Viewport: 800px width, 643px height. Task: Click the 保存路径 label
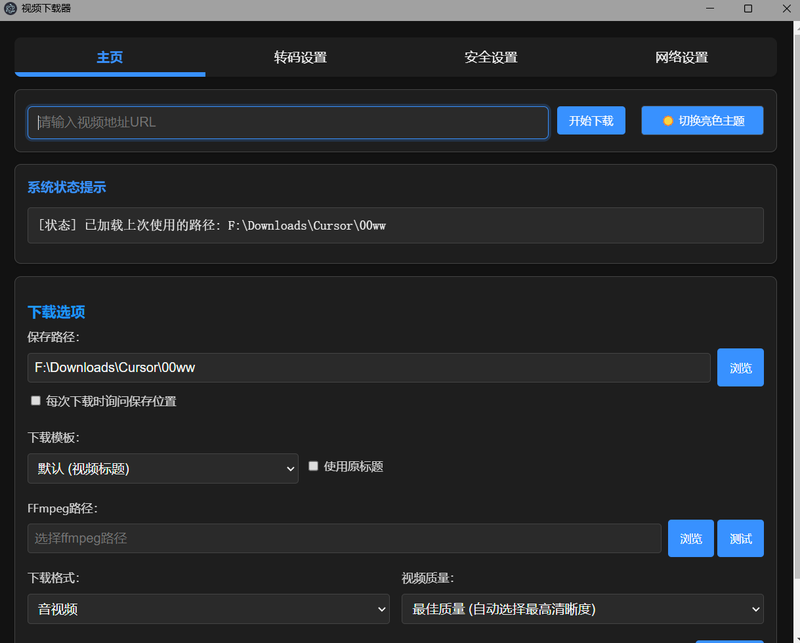53,337
